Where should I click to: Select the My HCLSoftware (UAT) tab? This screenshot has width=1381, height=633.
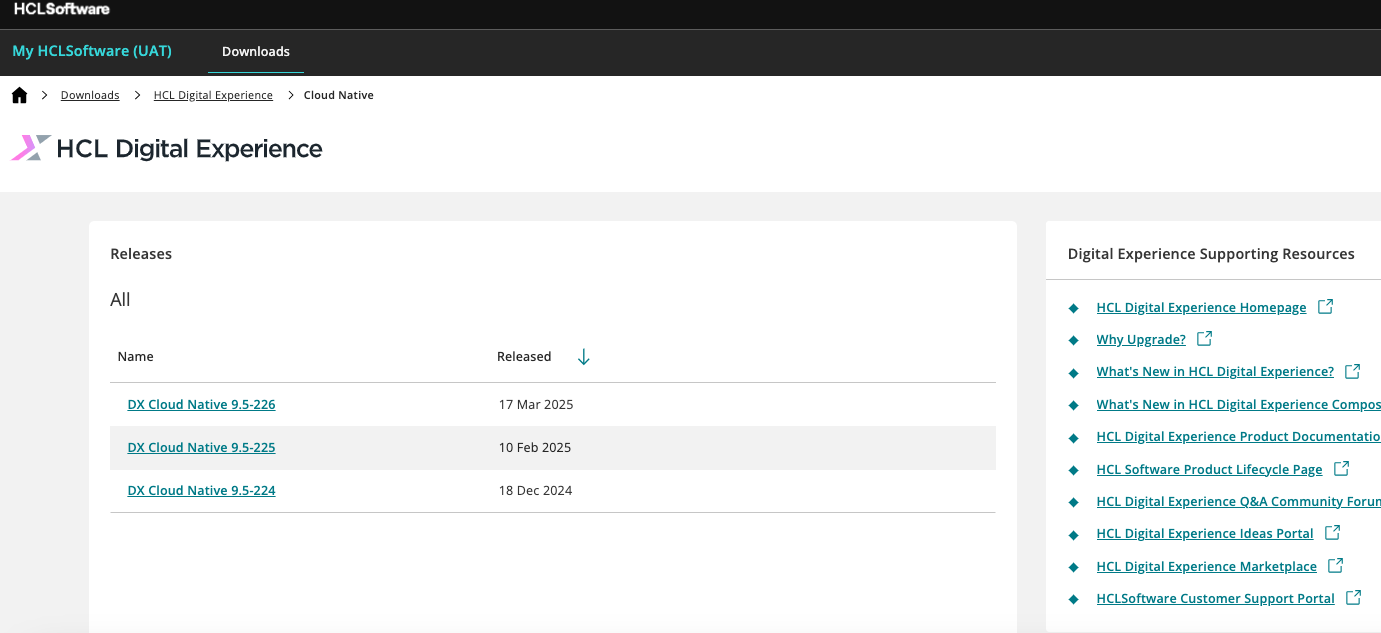pyautogui.click(x=92, y=51)
